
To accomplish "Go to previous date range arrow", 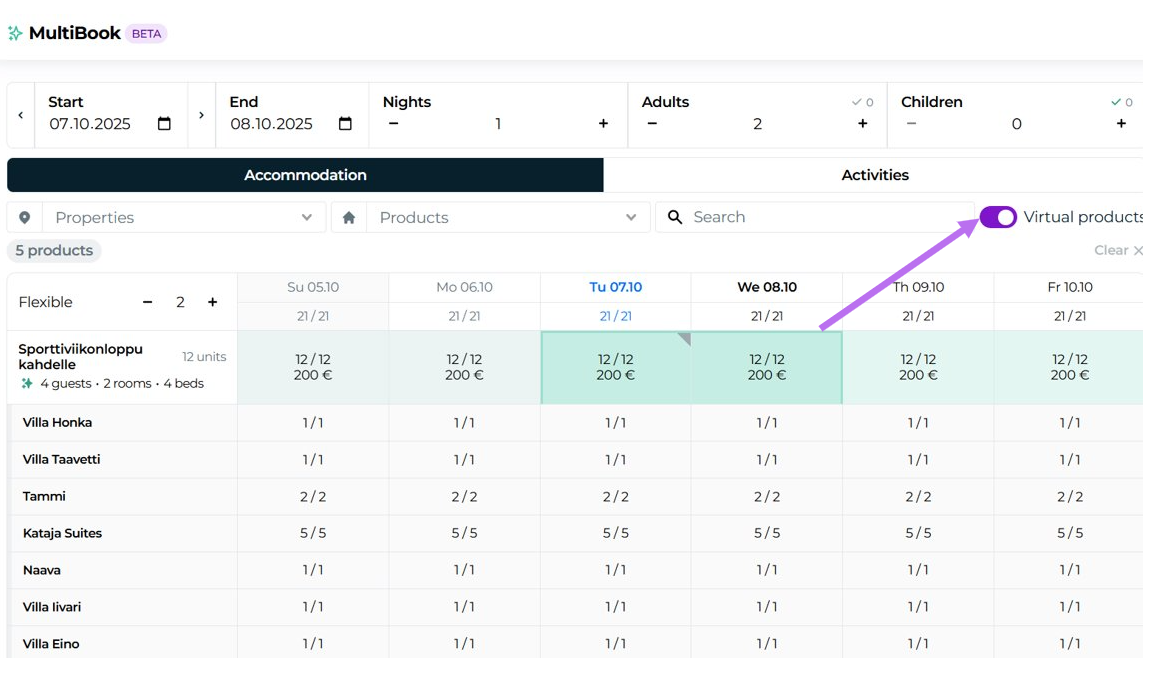I will 21,115.
